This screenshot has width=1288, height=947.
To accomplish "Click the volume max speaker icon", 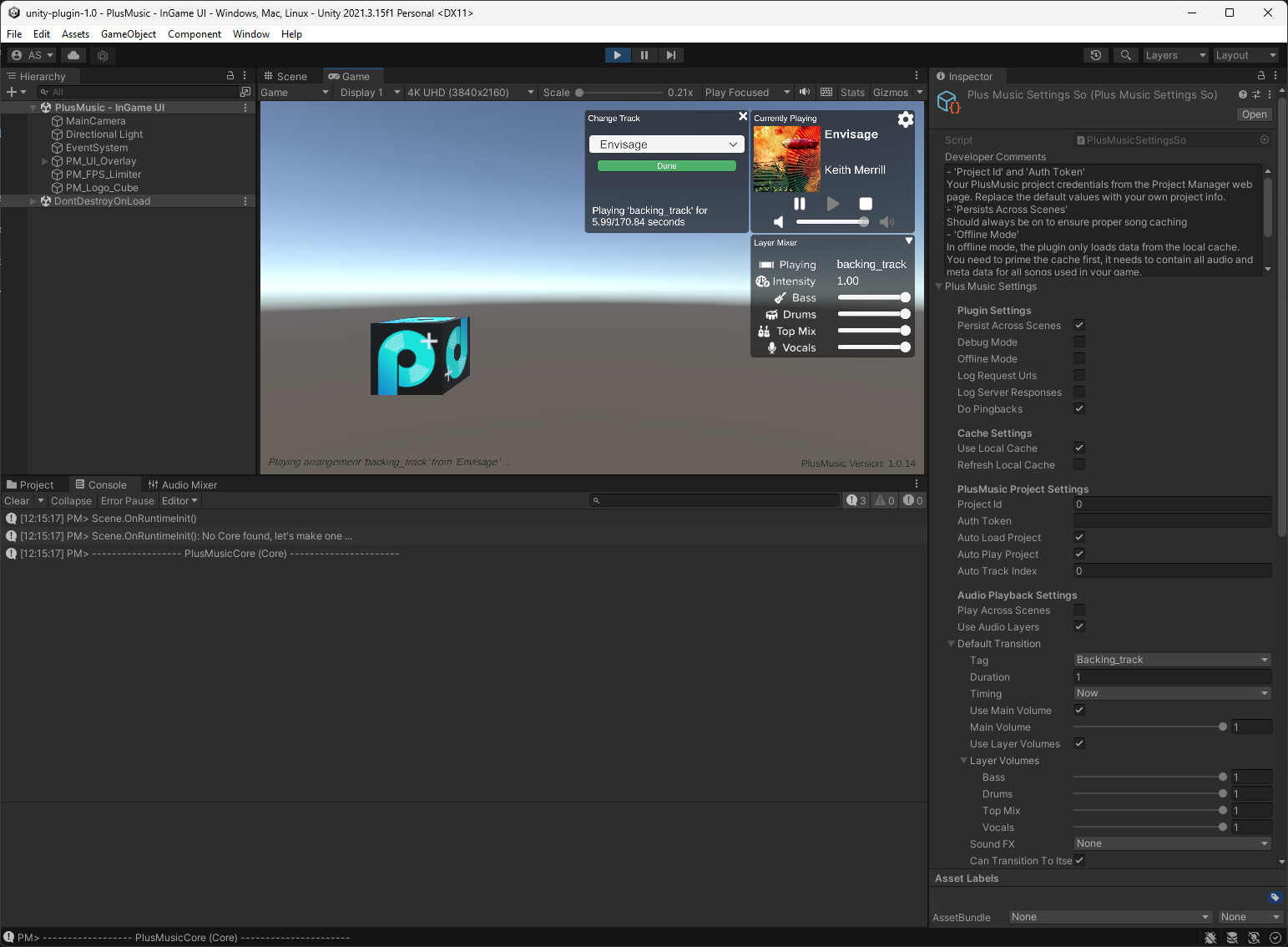I will pyautogui.click(x=886, y=221).
